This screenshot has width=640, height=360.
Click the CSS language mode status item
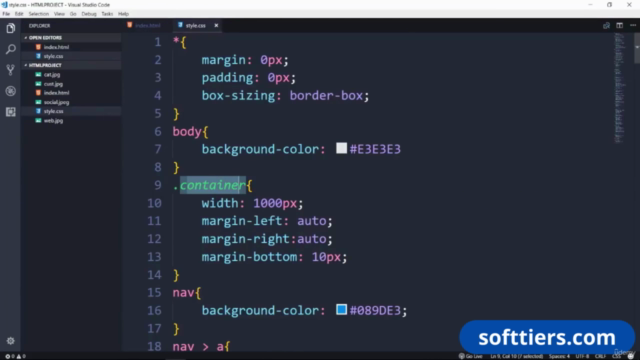616,356
